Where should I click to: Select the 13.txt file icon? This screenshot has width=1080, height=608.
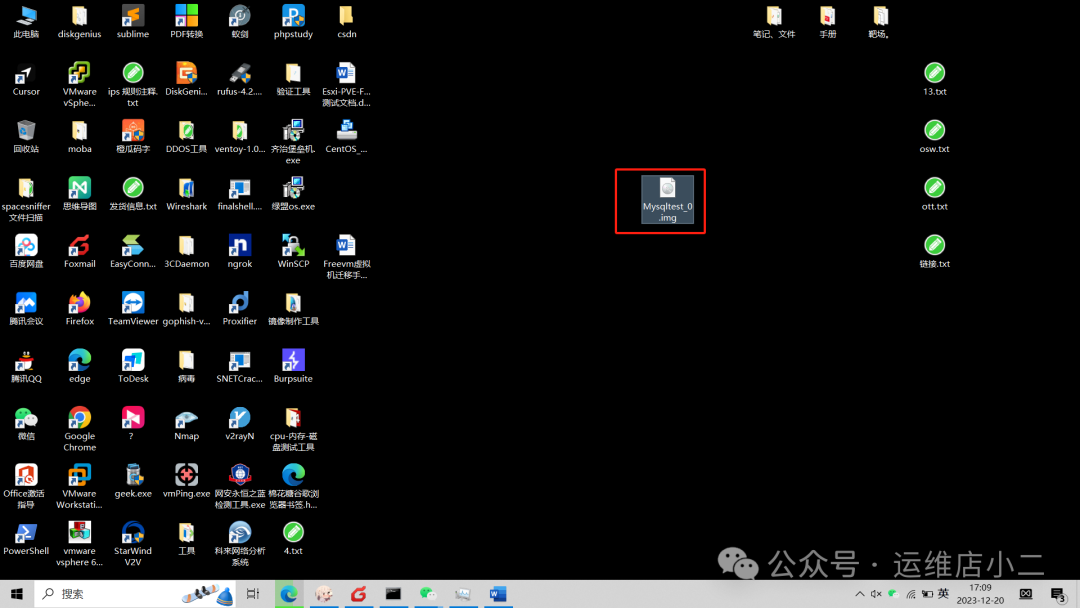tap(935, 79)
